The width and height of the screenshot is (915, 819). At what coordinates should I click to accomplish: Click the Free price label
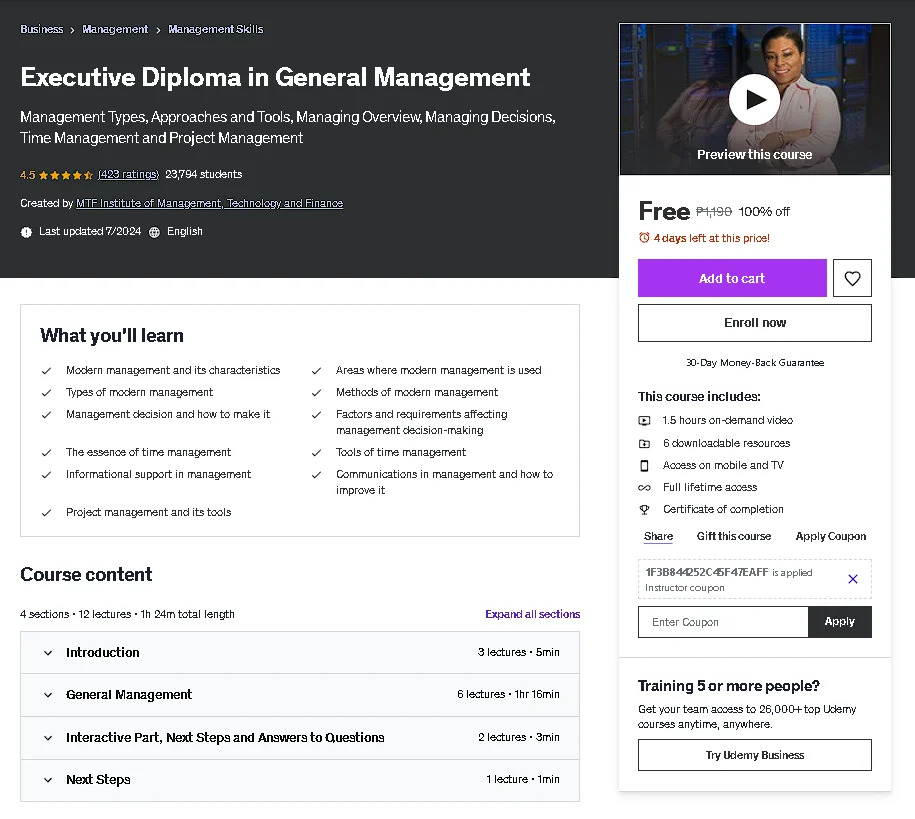[664, 211]
